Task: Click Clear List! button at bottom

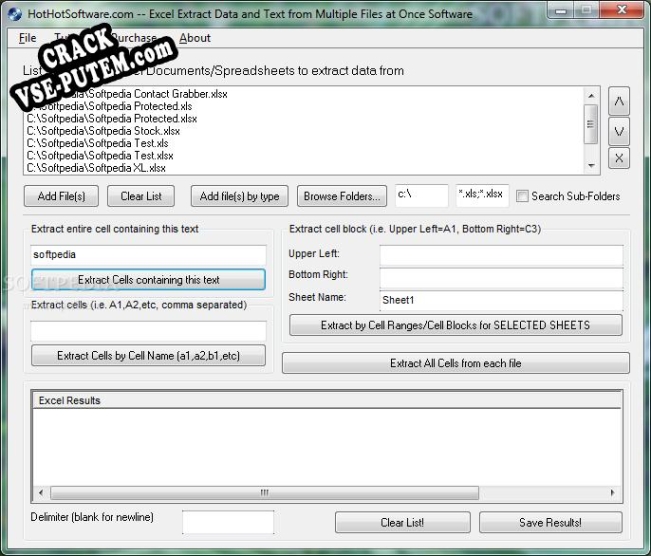Action: click(403, 522)
